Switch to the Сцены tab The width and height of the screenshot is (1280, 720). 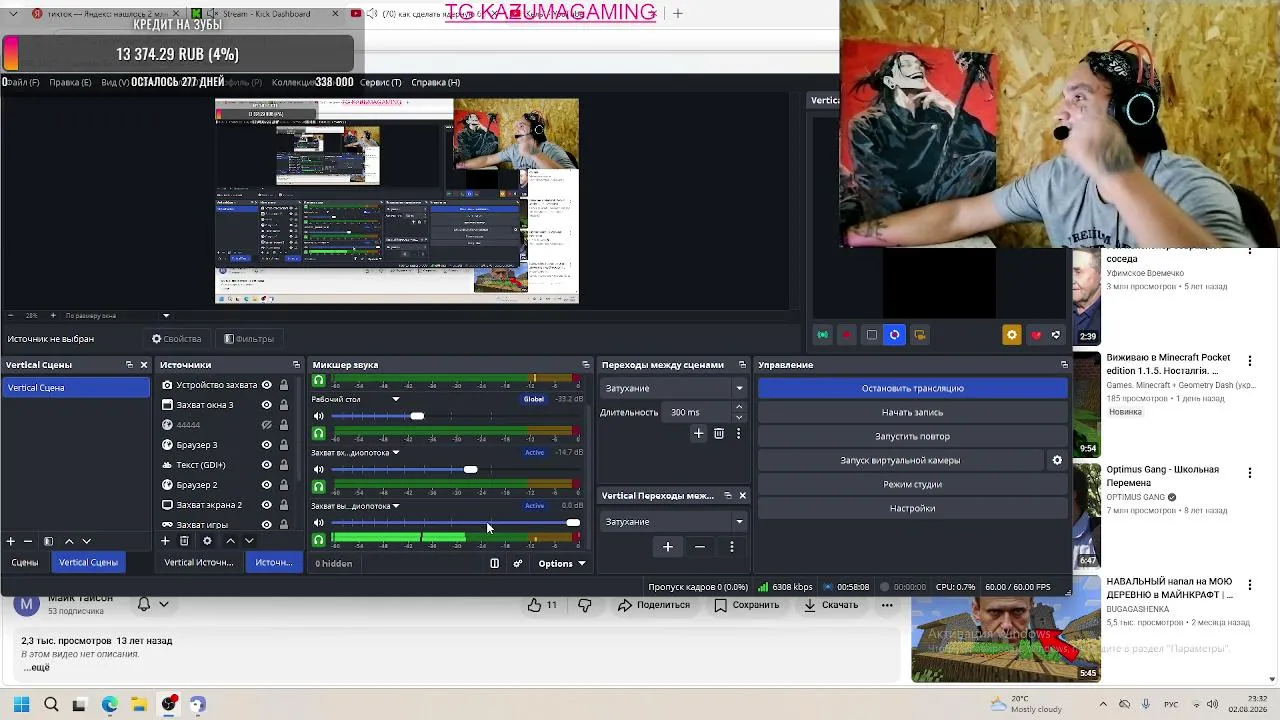(x=25, y=563)
